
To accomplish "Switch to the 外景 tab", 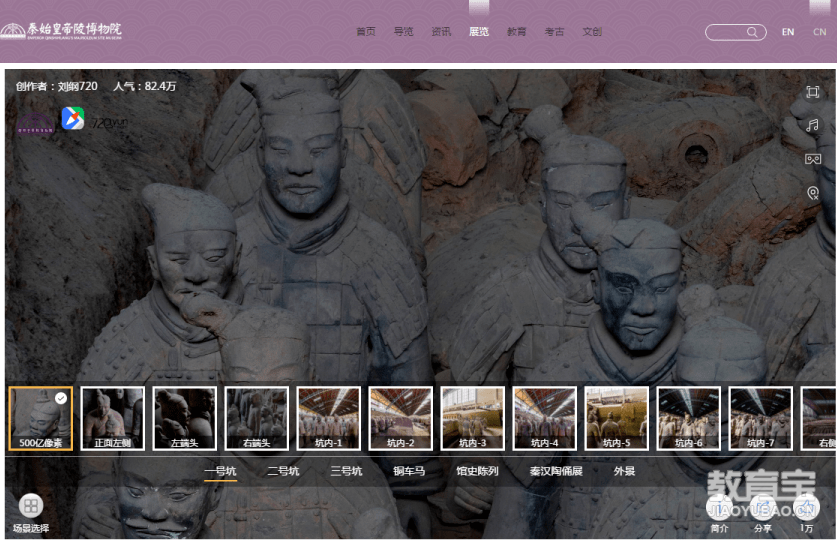I will coord(625,471).
